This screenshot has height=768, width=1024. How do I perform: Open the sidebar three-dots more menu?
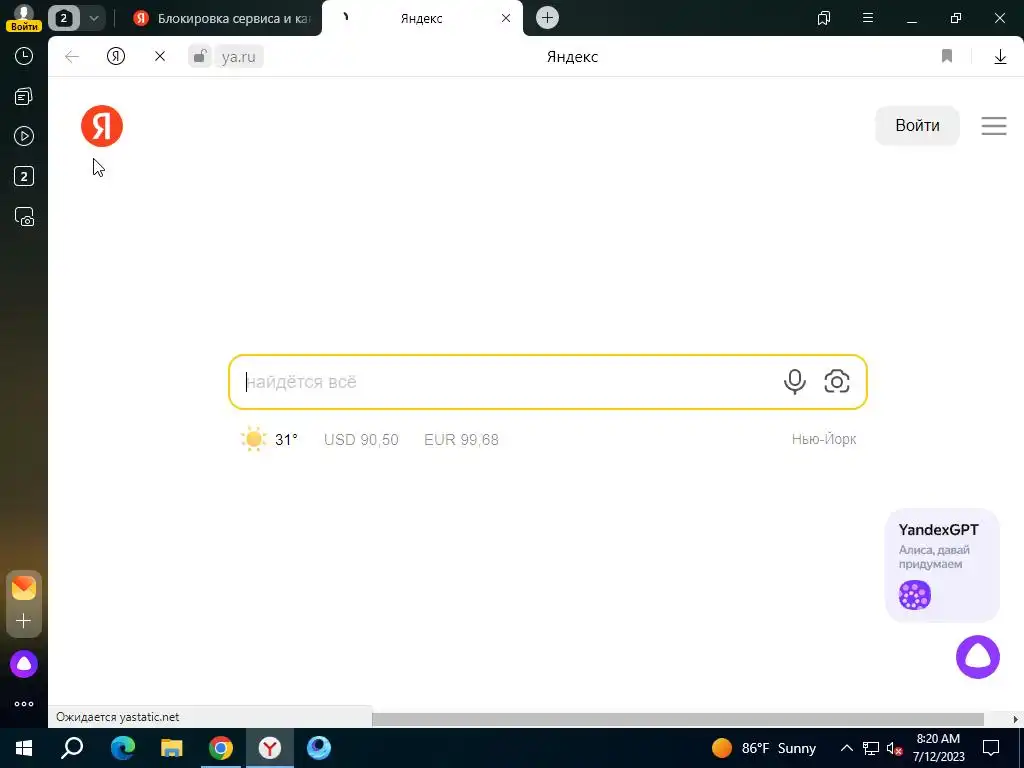coord(24,704)
